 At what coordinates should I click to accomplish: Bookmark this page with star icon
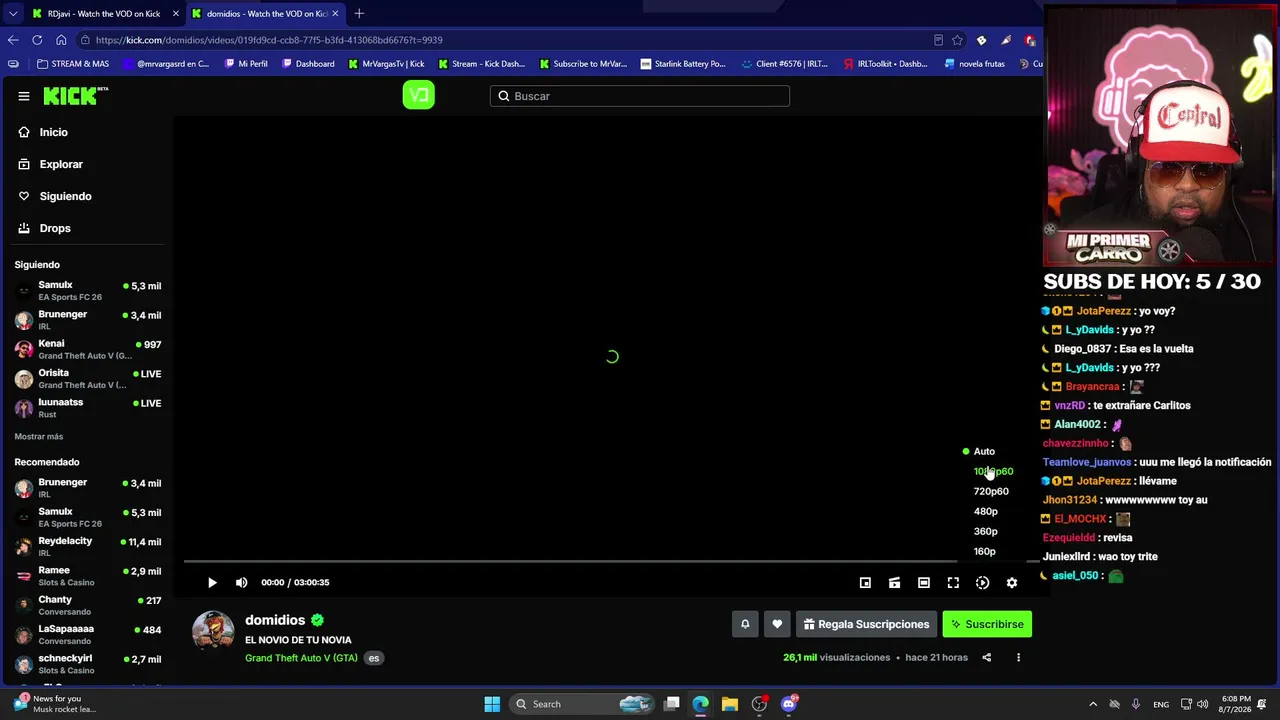[957, 40]
